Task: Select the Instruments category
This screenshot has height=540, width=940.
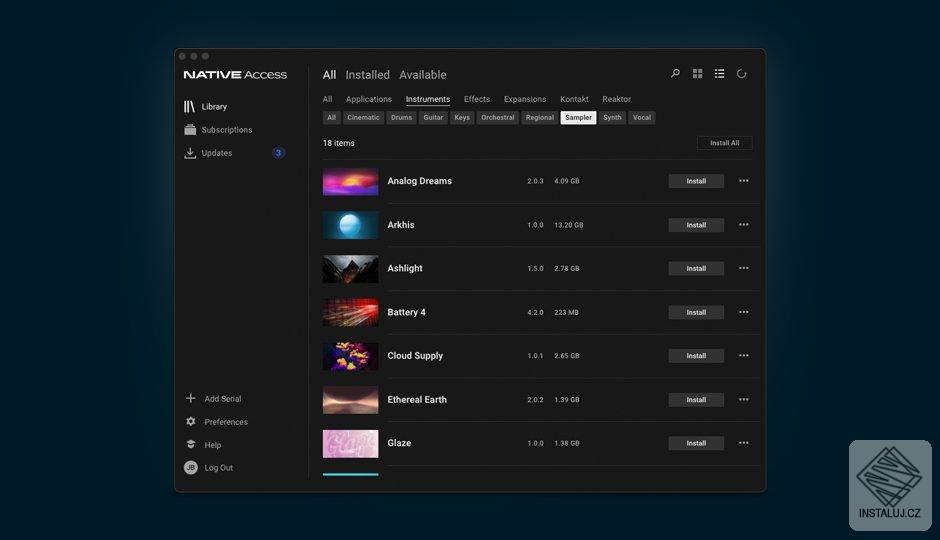Action: pos(427,99)
